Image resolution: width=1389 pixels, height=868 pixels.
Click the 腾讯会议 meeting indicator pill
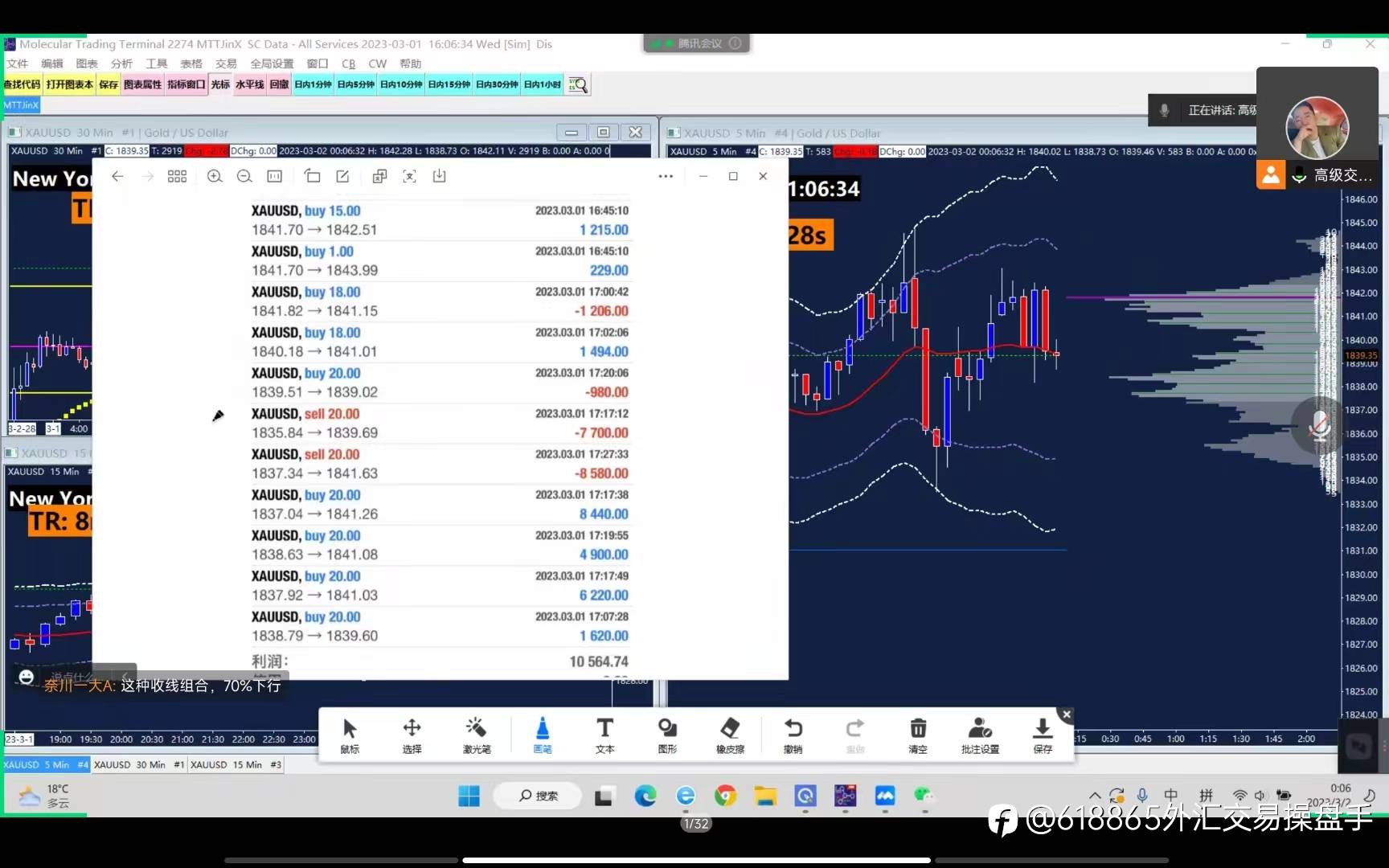tap(697, 43)
